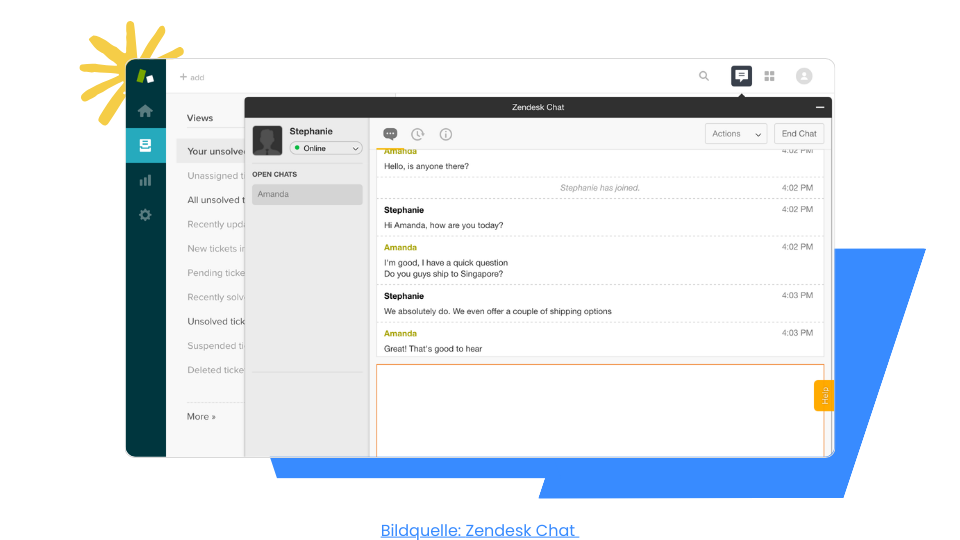Click inside the chat message input box
The image size is (960, 540).
pyautogui.click(x=600, y=410)
